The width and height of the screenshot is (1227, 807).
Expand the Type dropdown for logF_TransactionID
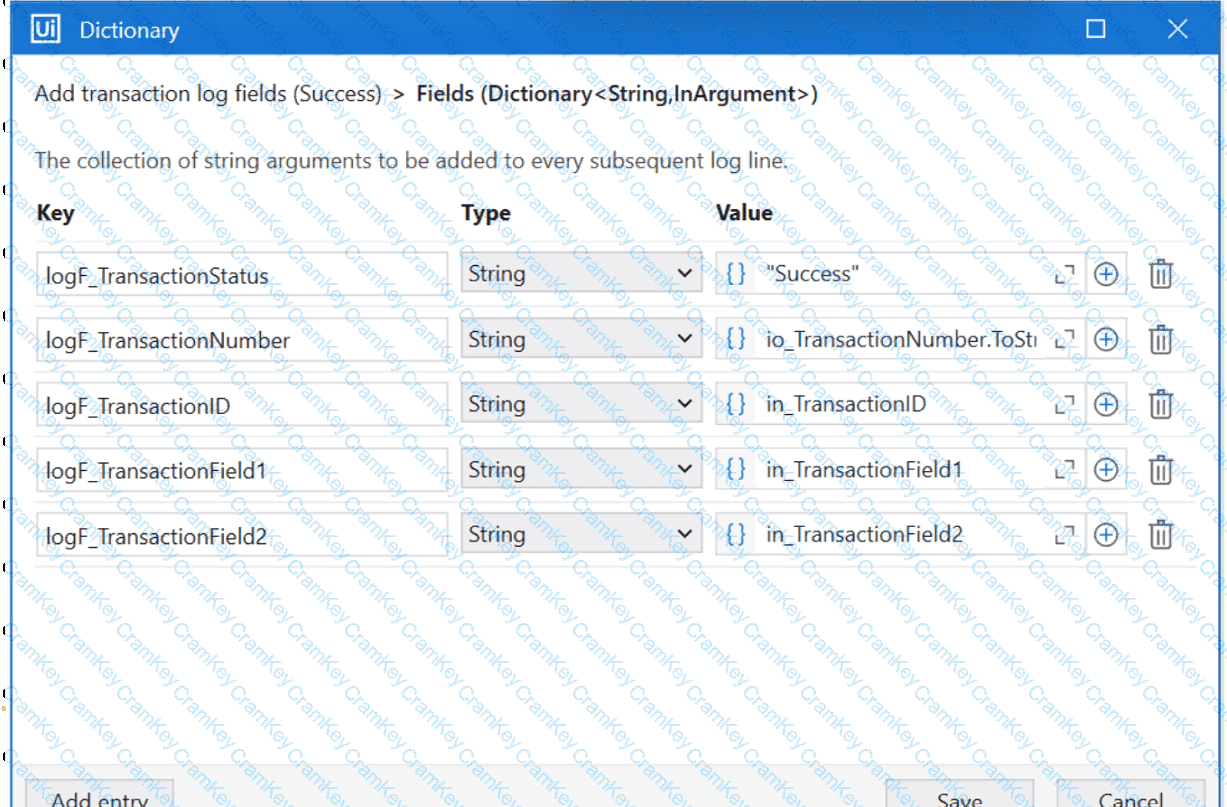coord(581,404)
